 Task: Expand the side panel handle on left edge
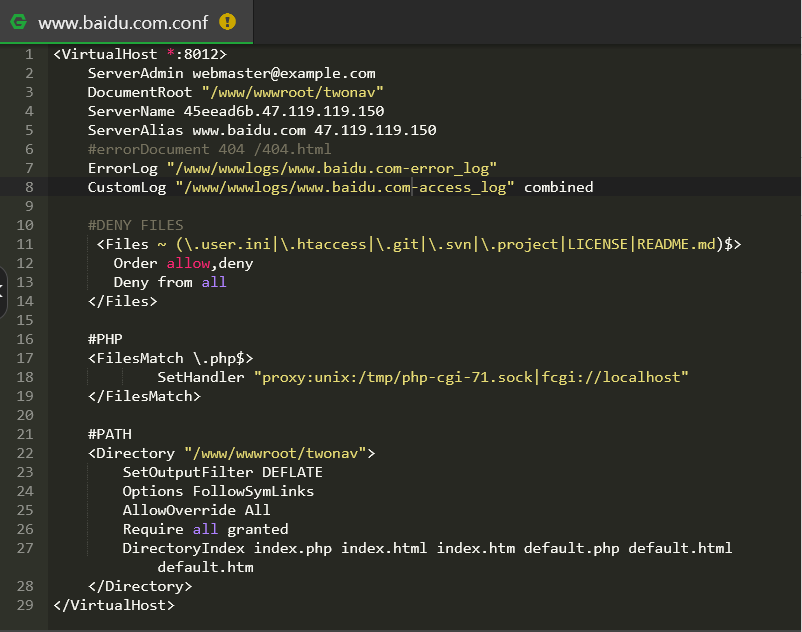[x=3, y=291]
